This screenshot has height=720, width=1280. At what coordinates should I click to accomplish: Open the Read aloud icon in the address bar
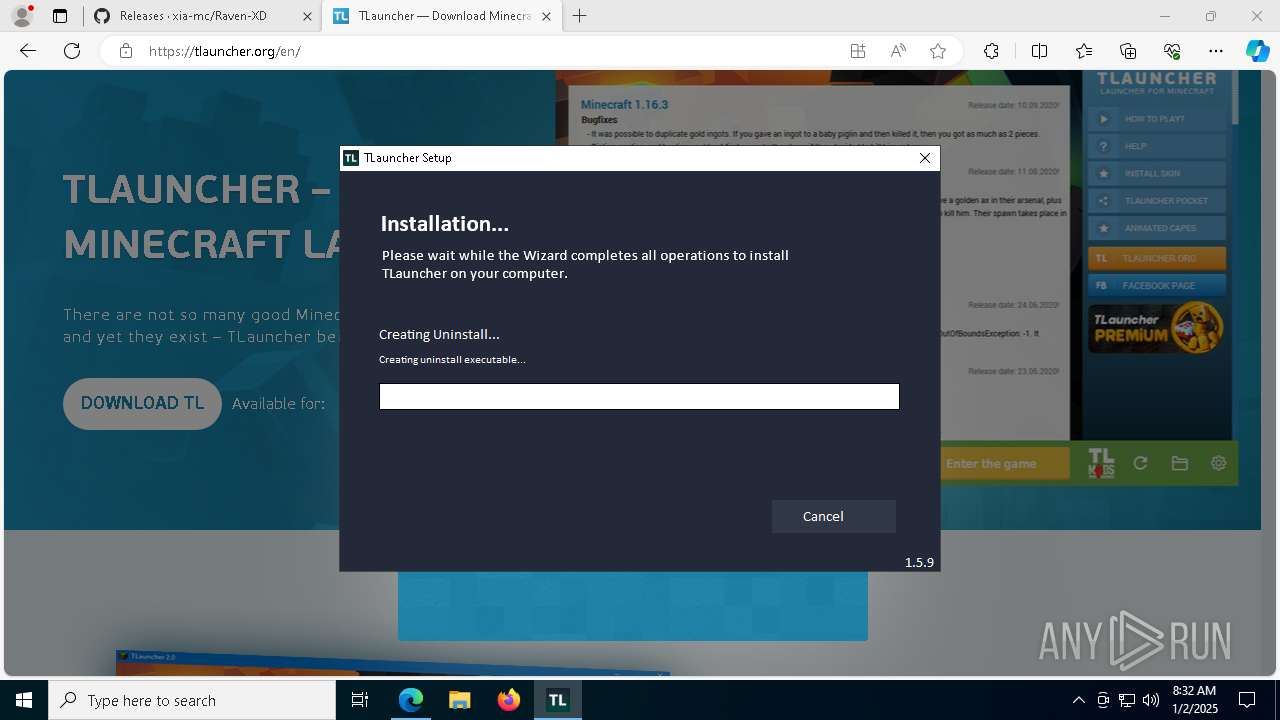click(898, 51)
